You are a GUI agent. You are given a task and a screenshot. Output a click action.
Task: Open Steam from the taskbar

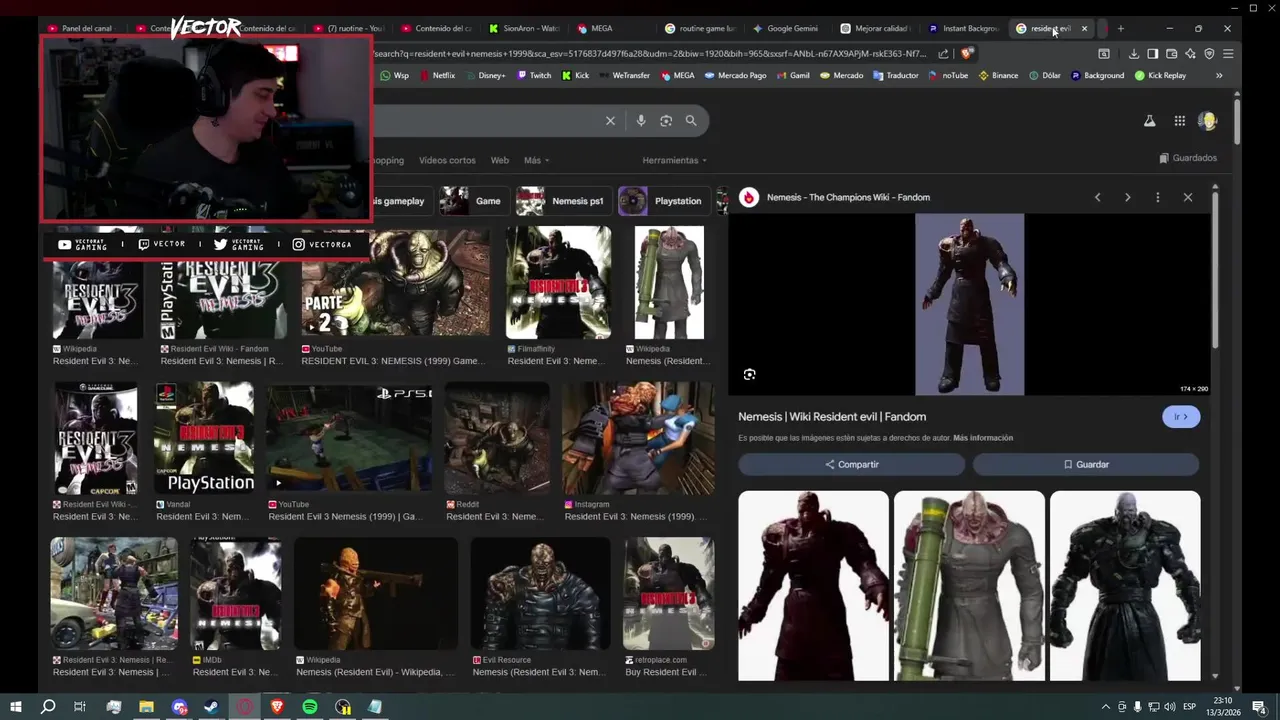(212, 707)
